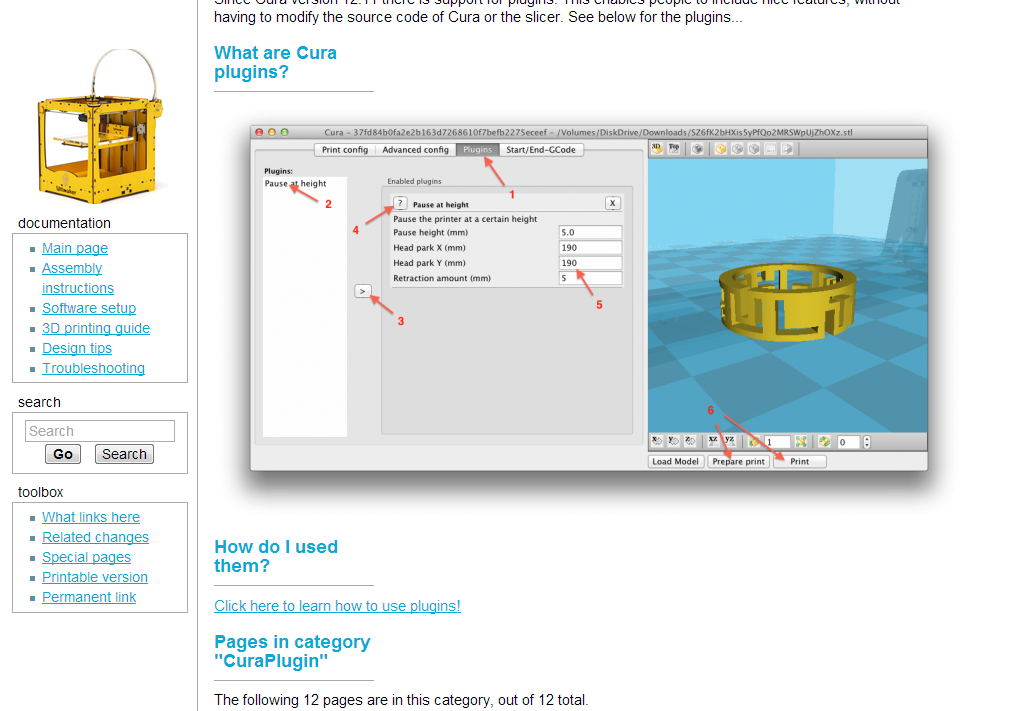This screenshot has width=1032, height=711.
Task: Open the Special pages link
Action: (x=86, y=558)
